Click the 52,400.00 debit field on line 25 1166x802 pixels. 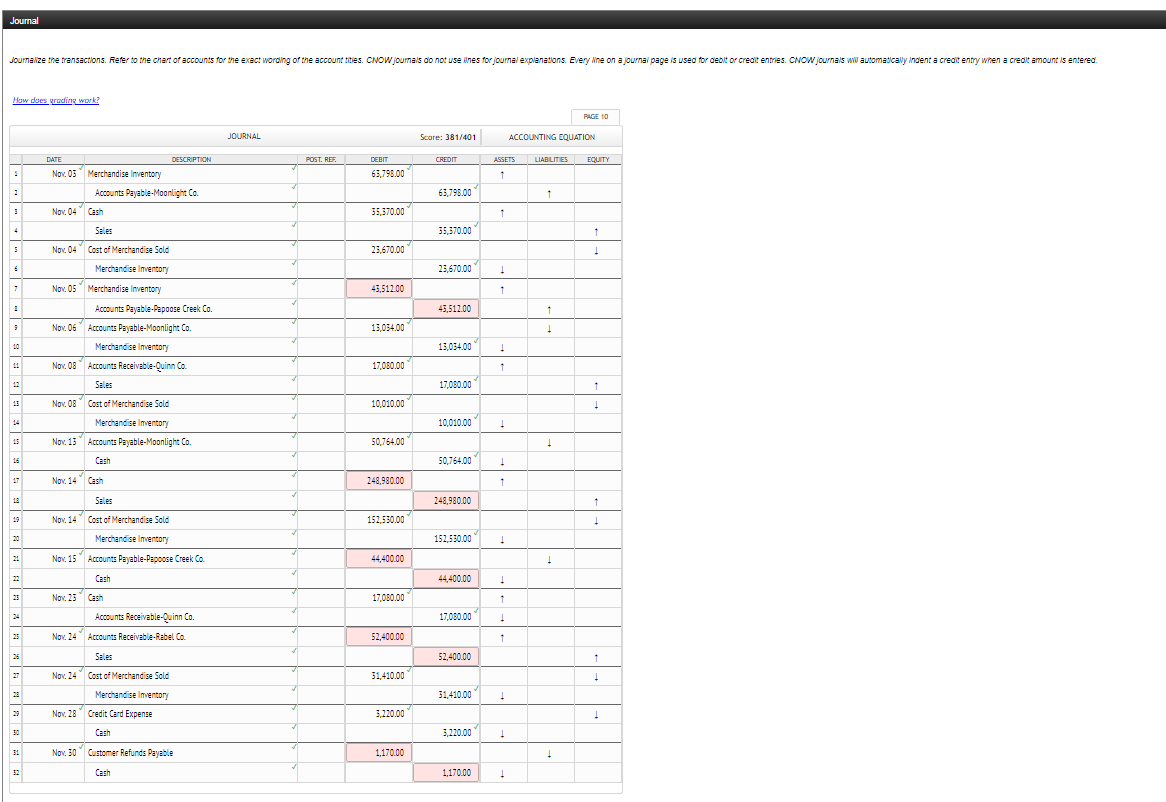379,637
